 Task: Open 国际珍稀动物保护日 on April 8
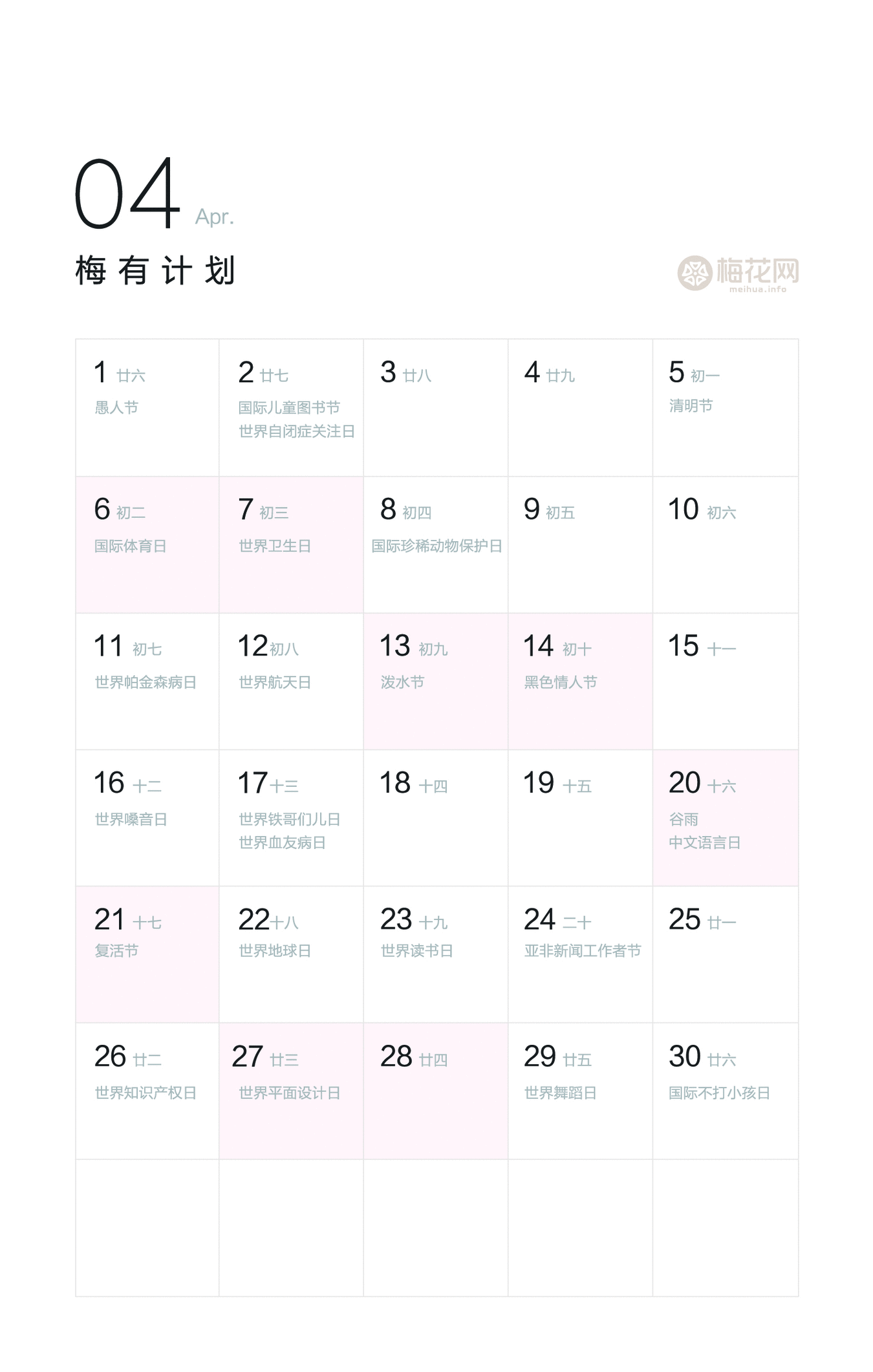pos(436,546)
